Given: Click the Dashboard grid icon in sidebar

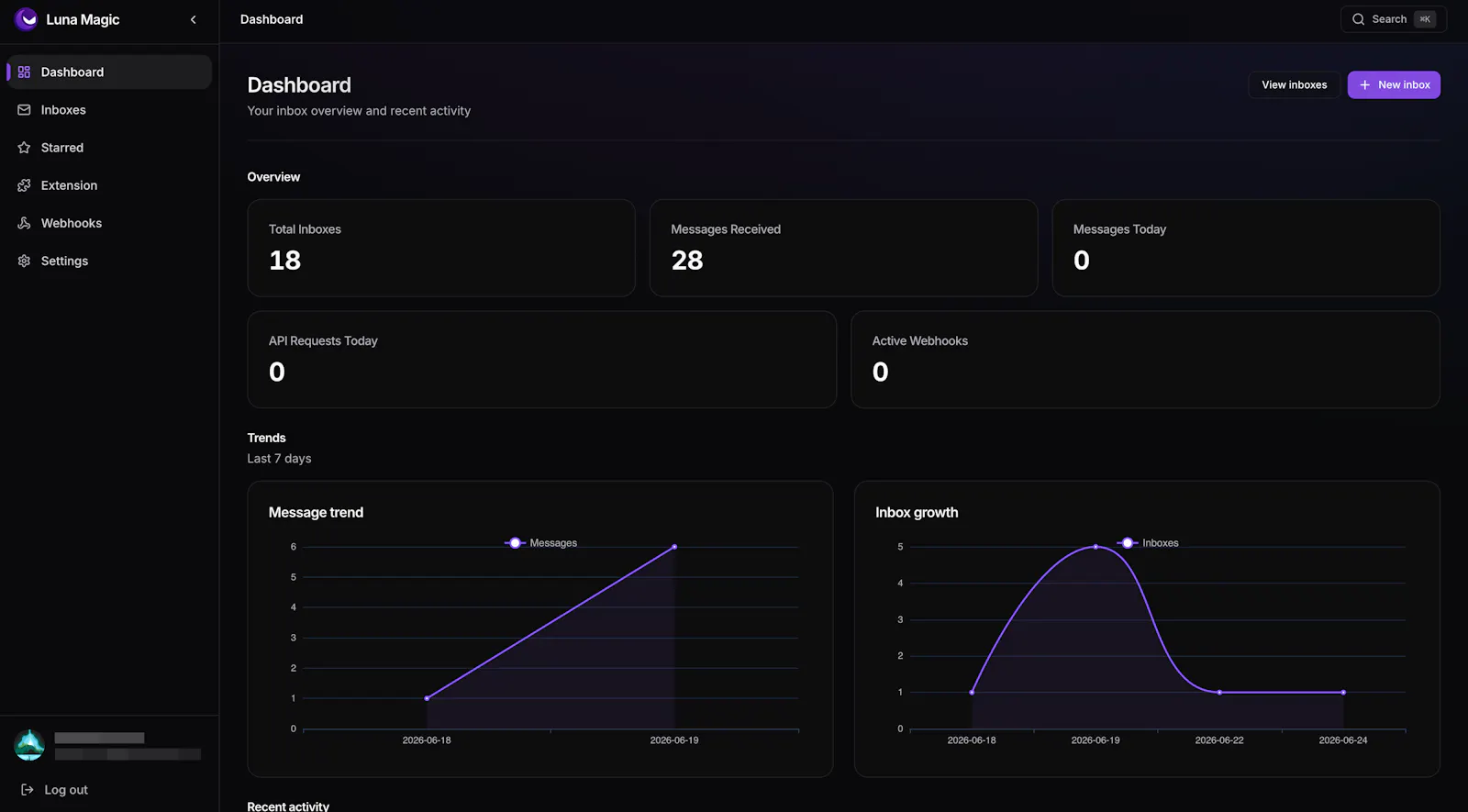Looking at the screenshot, I should pyautogui.click(x=24, y=72).
